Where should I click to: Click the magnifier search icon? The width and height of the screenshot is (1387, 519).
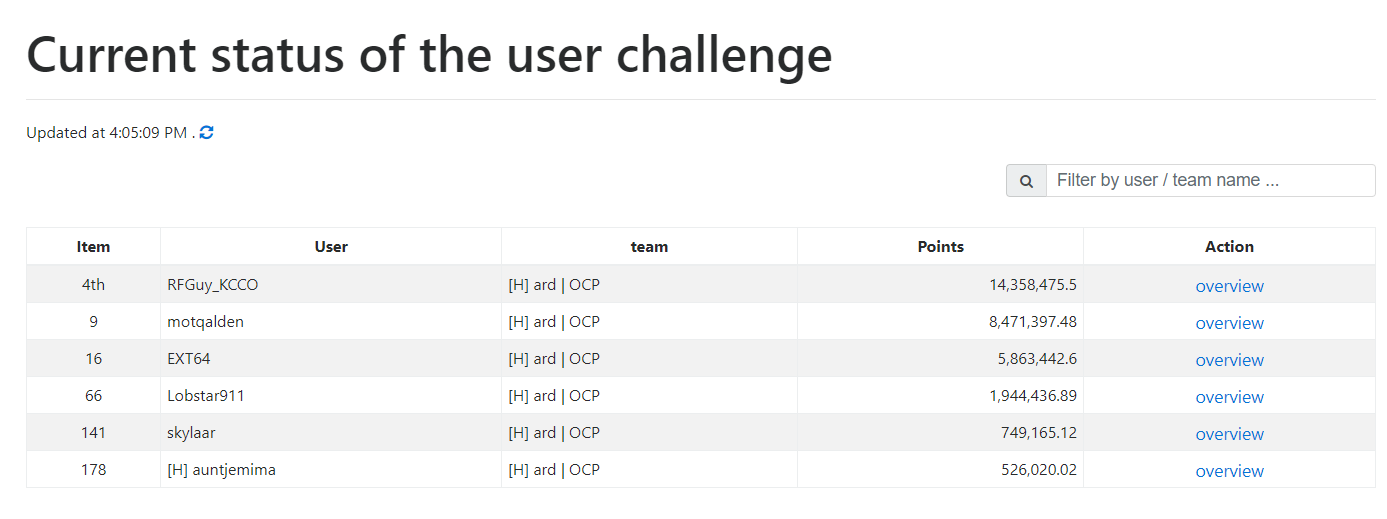pos(1026,181)
